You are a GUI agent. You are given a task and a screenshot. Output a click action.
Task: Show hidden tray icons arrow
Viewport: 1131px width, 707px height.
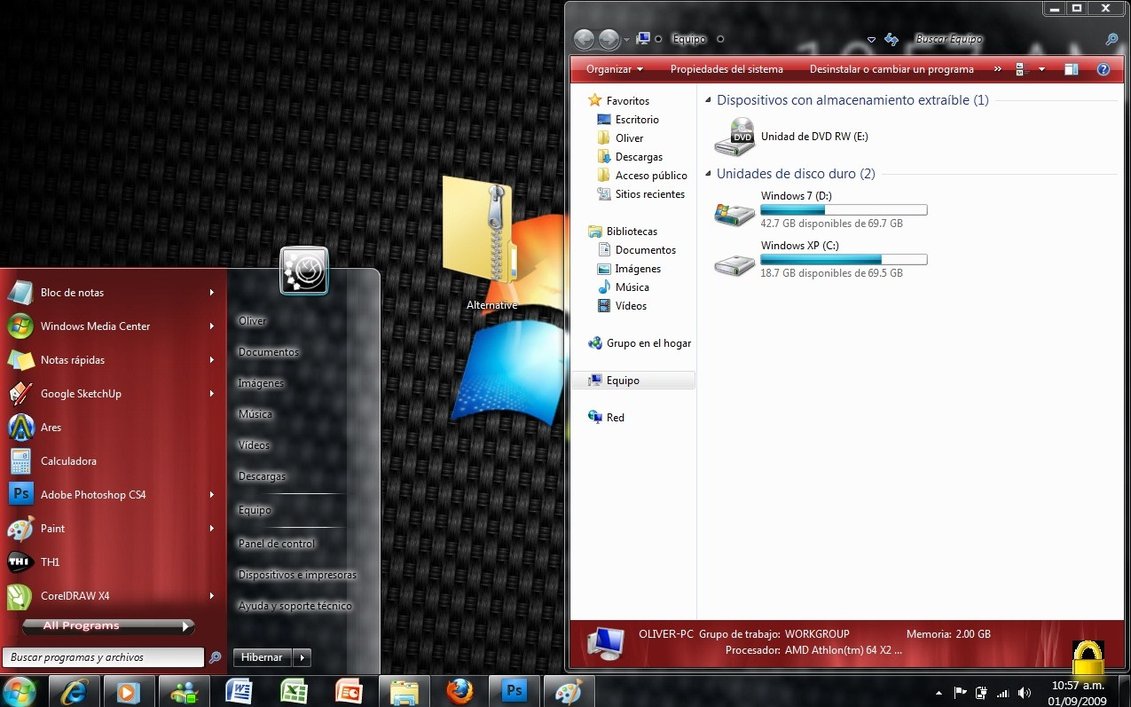point(938,694)
